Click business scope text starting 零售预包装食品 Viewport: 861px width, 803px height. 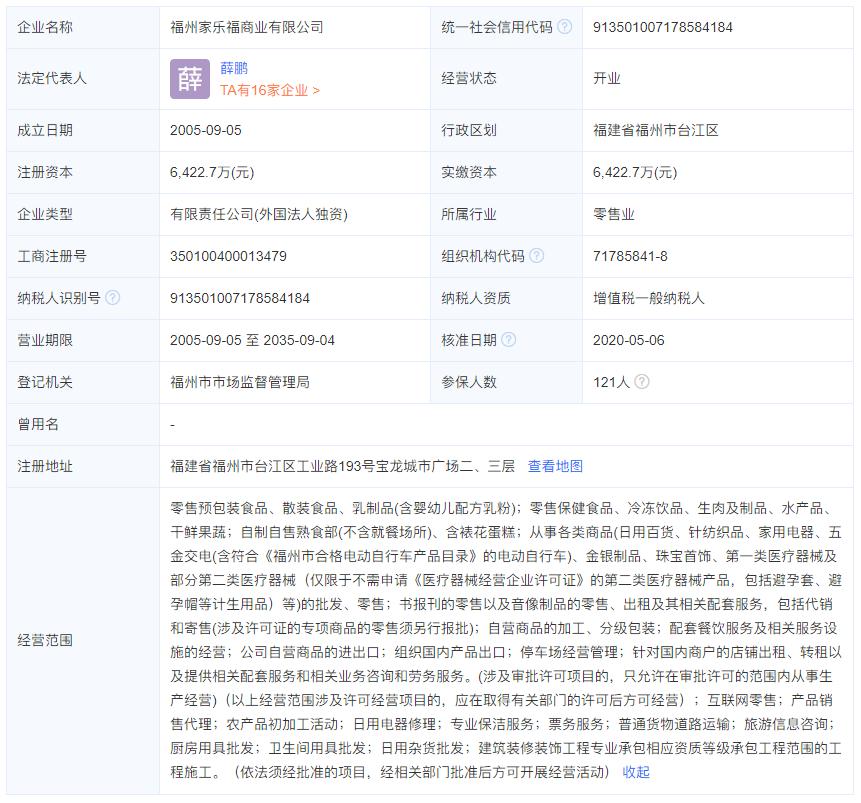506,640
